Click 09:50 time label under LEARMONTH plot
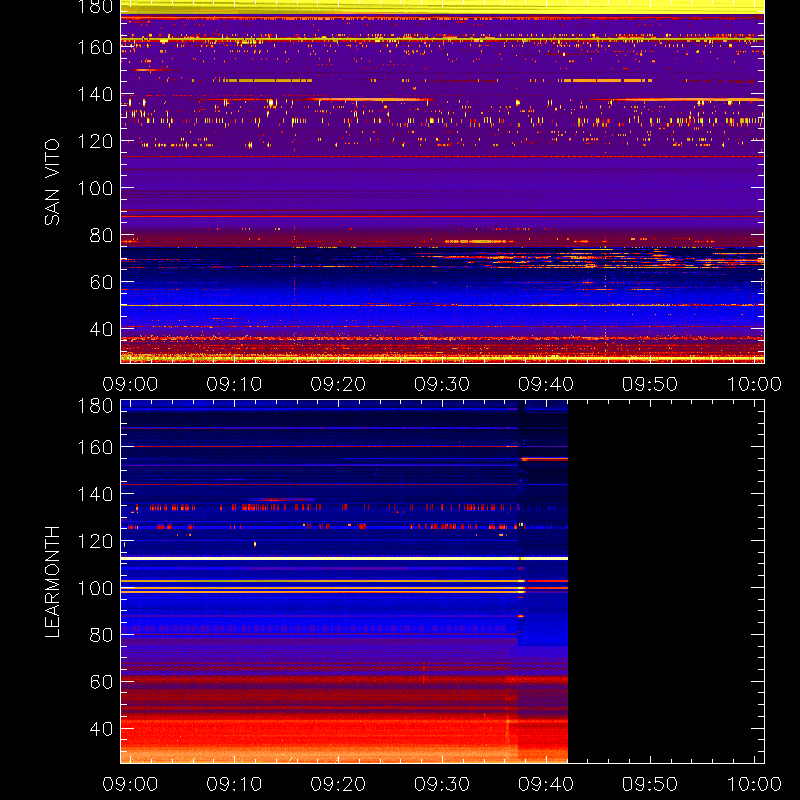This screenshot has width=800, height=800. click(x=650, y=784)
